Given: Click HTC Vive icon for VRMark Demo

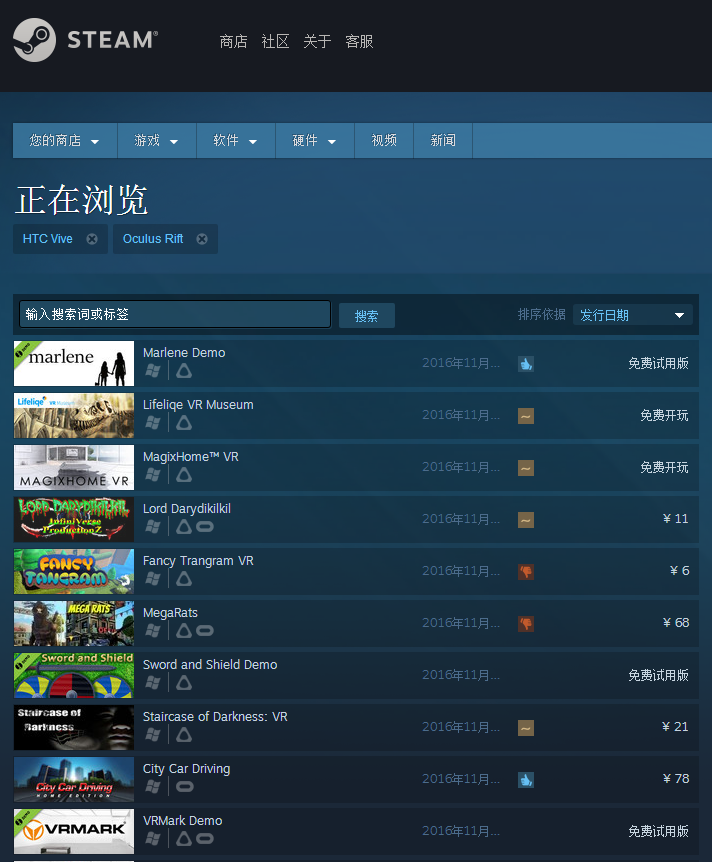Looking at the screenshot, I should coord(184,838).
